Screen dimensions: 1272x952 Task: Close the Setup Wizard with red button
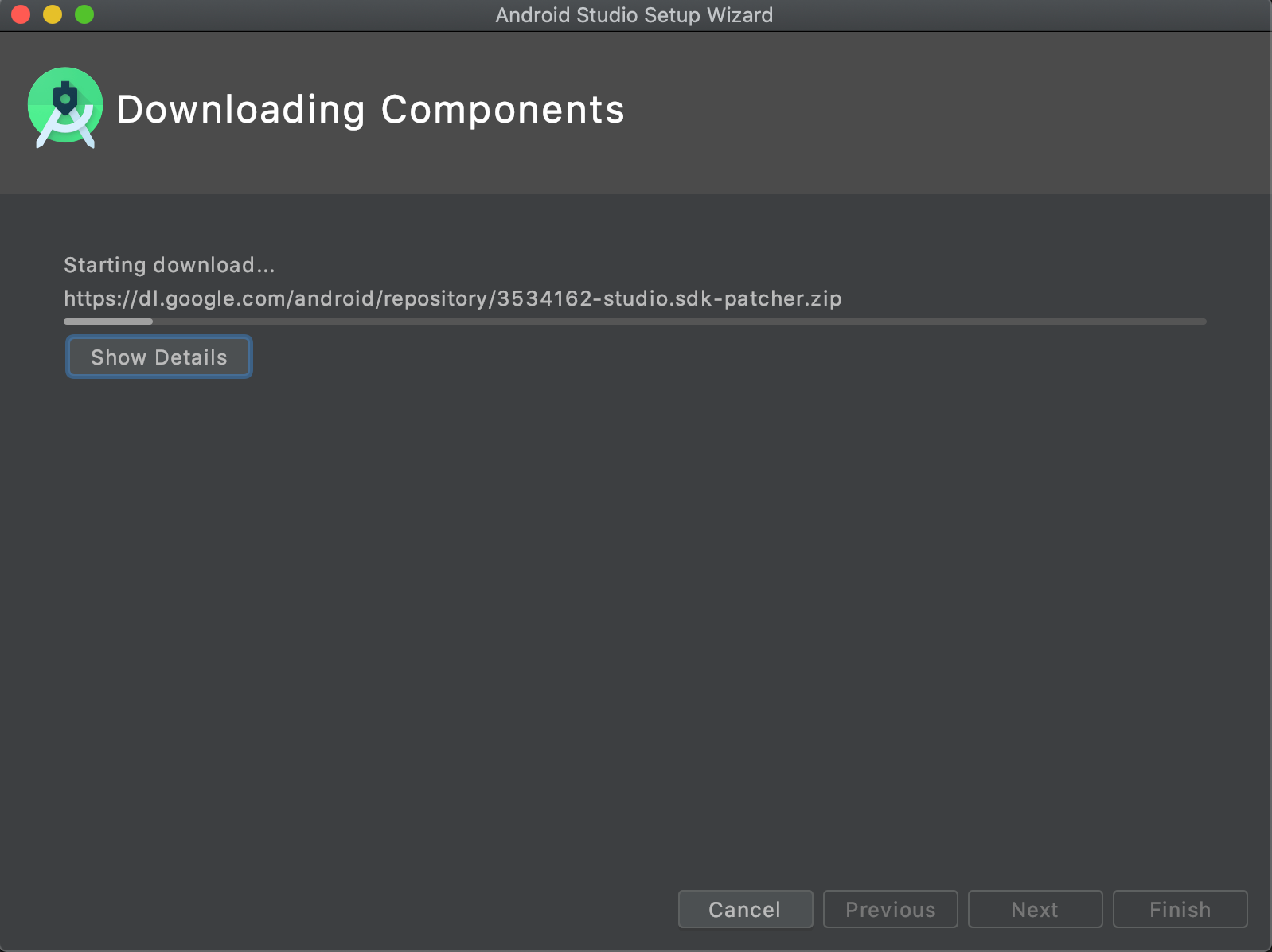click(x=21, y=14)
